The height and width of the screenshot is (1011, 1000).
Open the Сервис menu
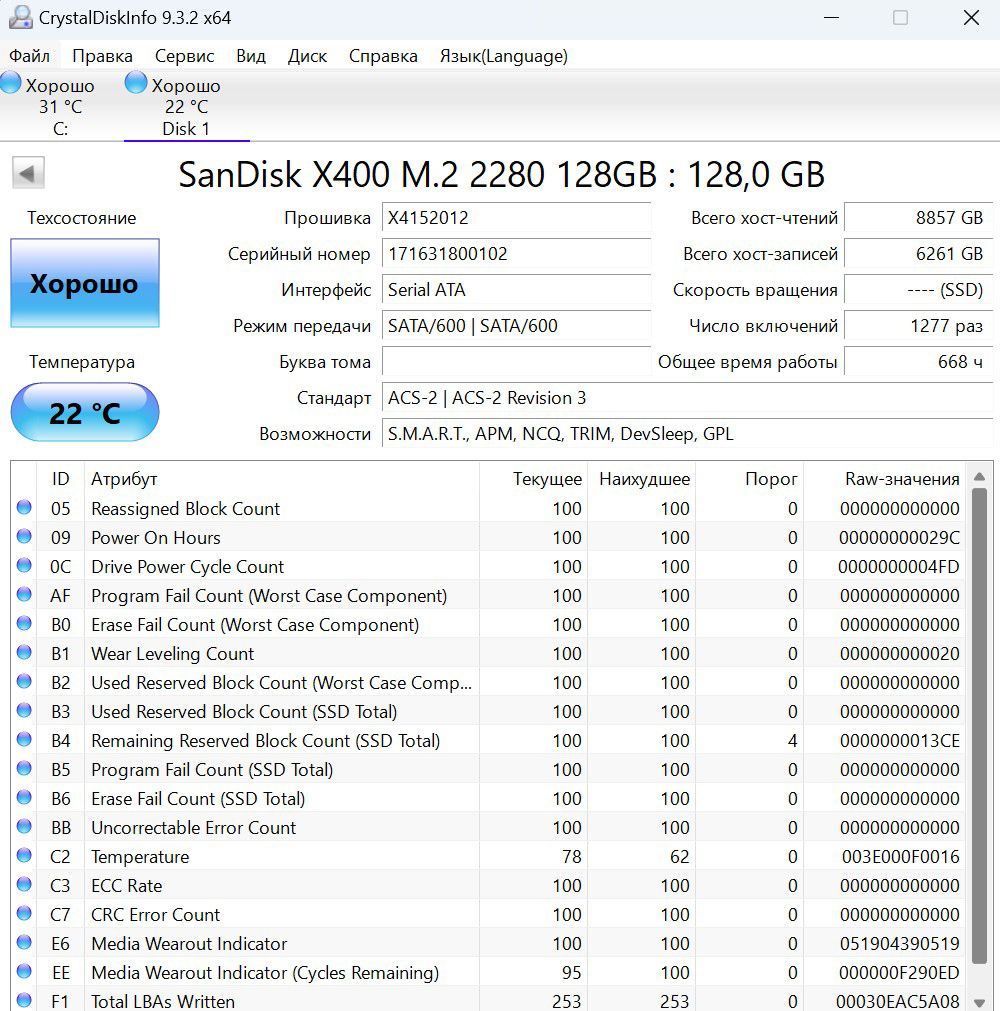(184, 56)
